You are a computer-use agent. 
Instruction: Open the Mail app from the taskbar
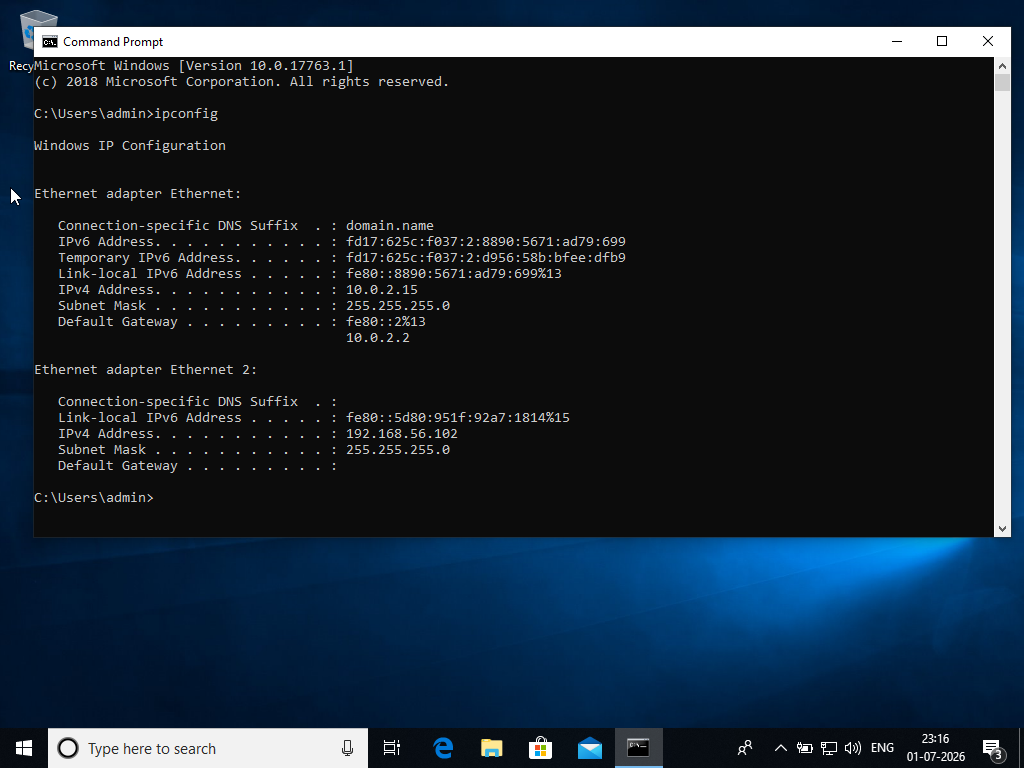point(590,748)
